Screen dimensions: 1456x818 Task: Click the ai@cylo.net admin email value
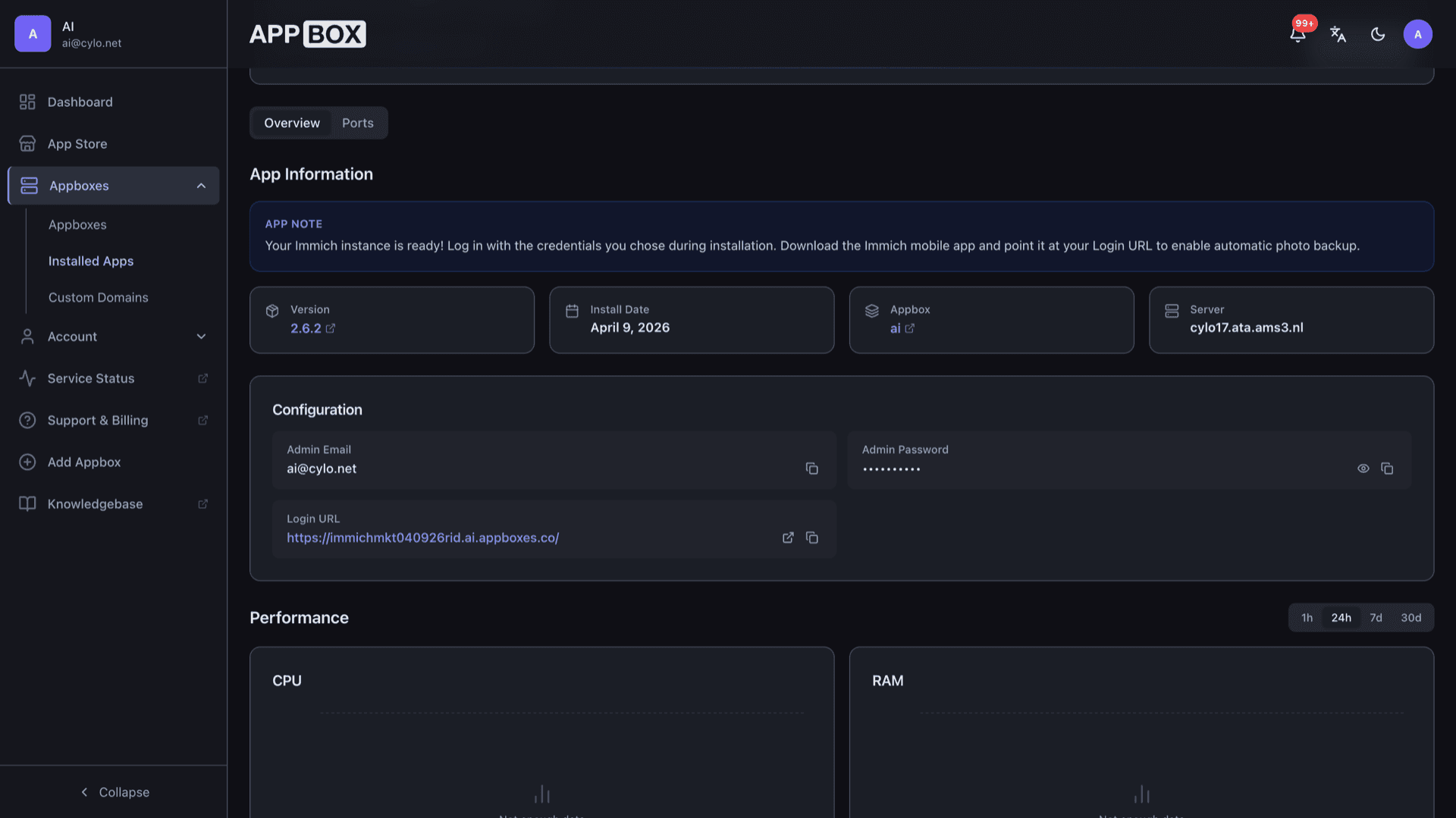pyautogui.click(x=322, y=469)
